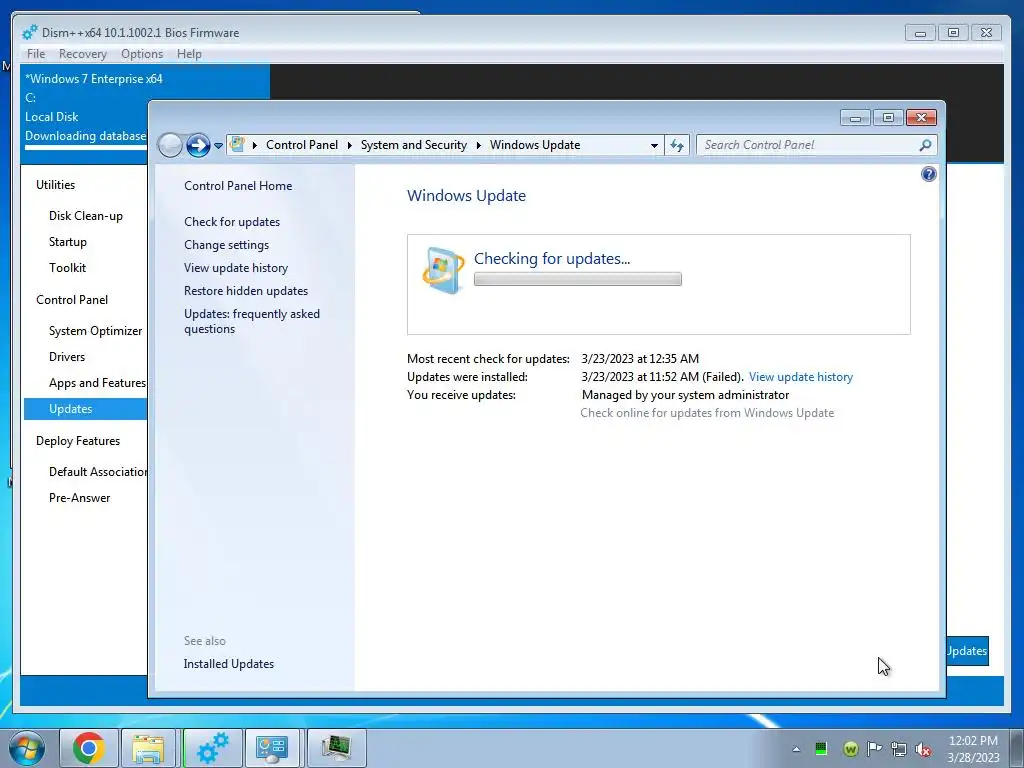
Task: Minimize the Windows Update window
Action: tap(856, 118)
